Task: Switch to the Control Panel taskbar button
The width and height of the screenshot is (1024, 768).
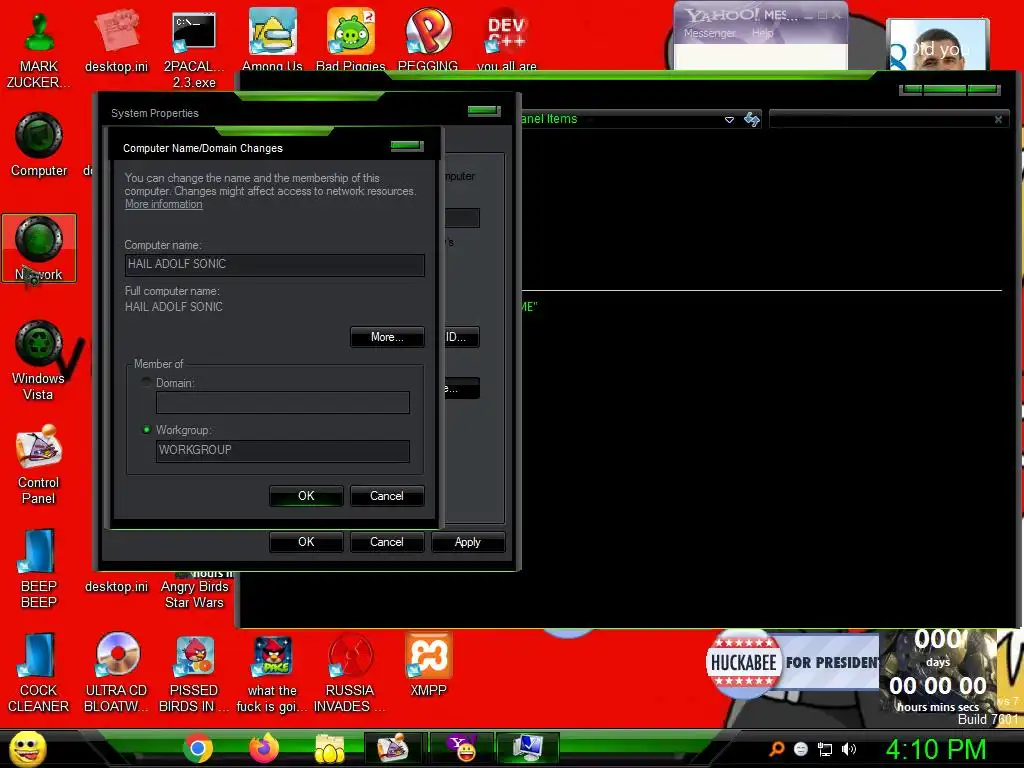Action: 394,748
